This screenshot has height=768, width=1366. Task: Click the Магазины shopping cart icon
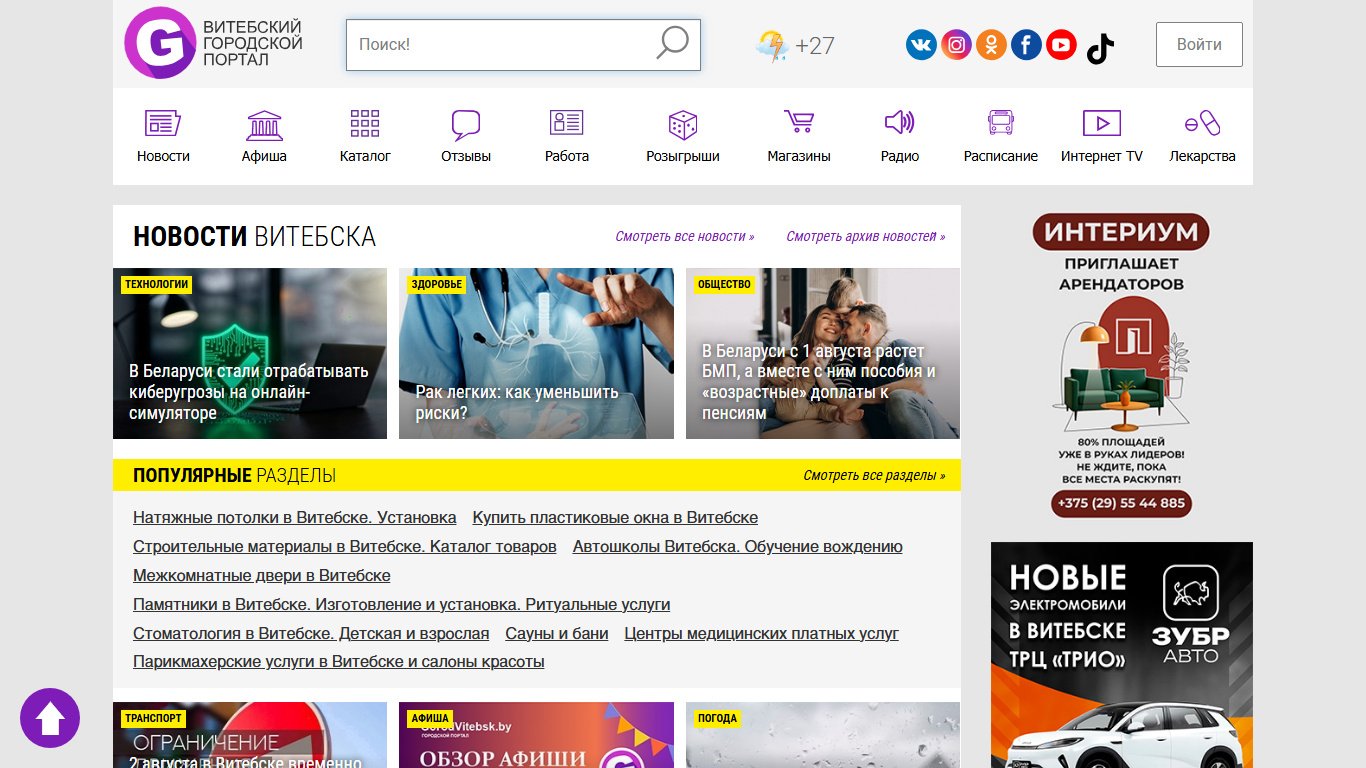coord(799,121)
